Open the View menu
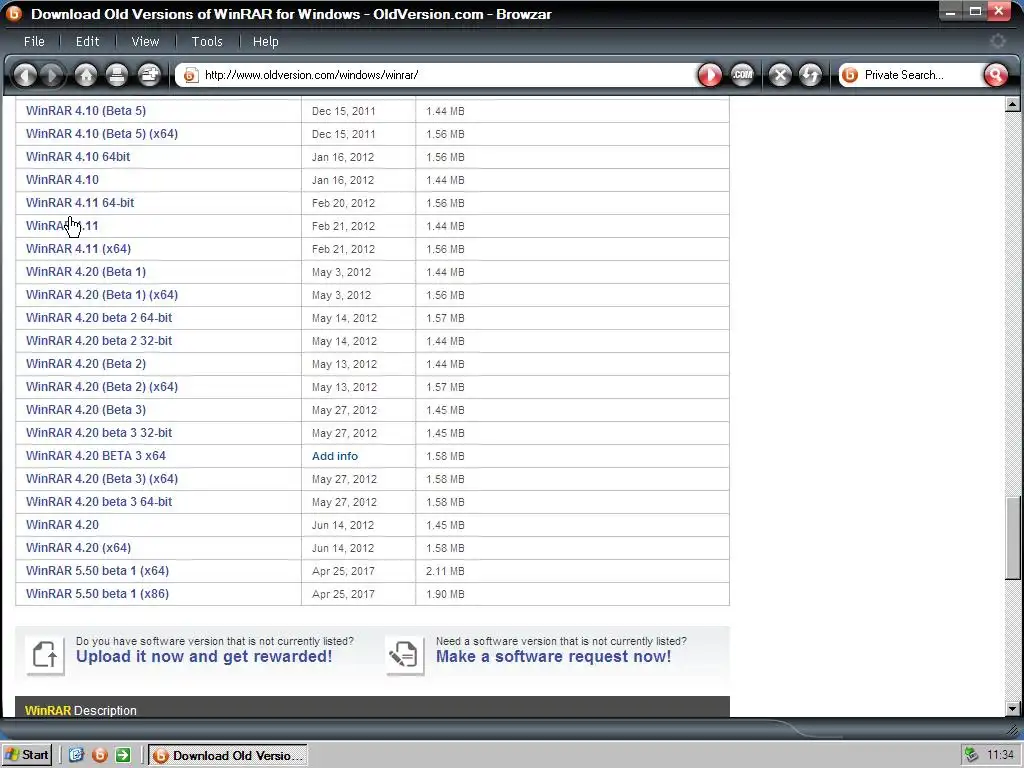The image size is (1024, 768). [x=145, y=41]
